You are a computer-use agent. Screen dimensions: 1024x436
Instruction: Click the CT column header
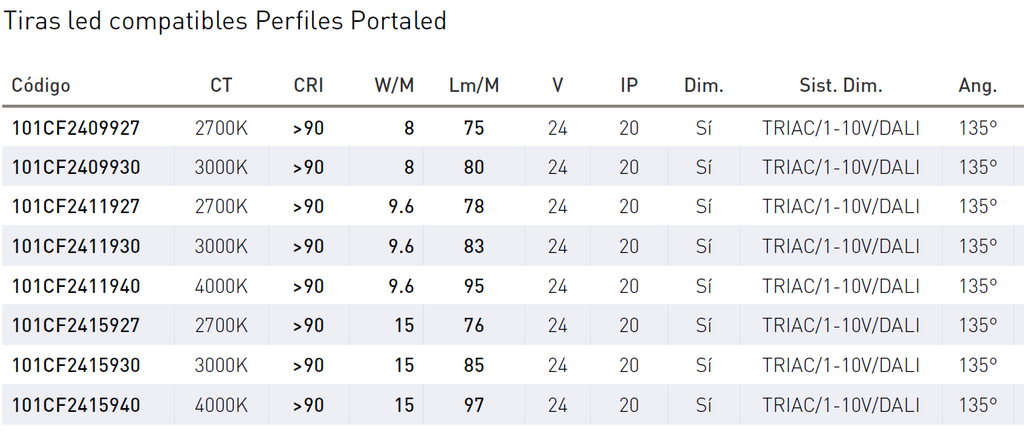pos(221,86)
